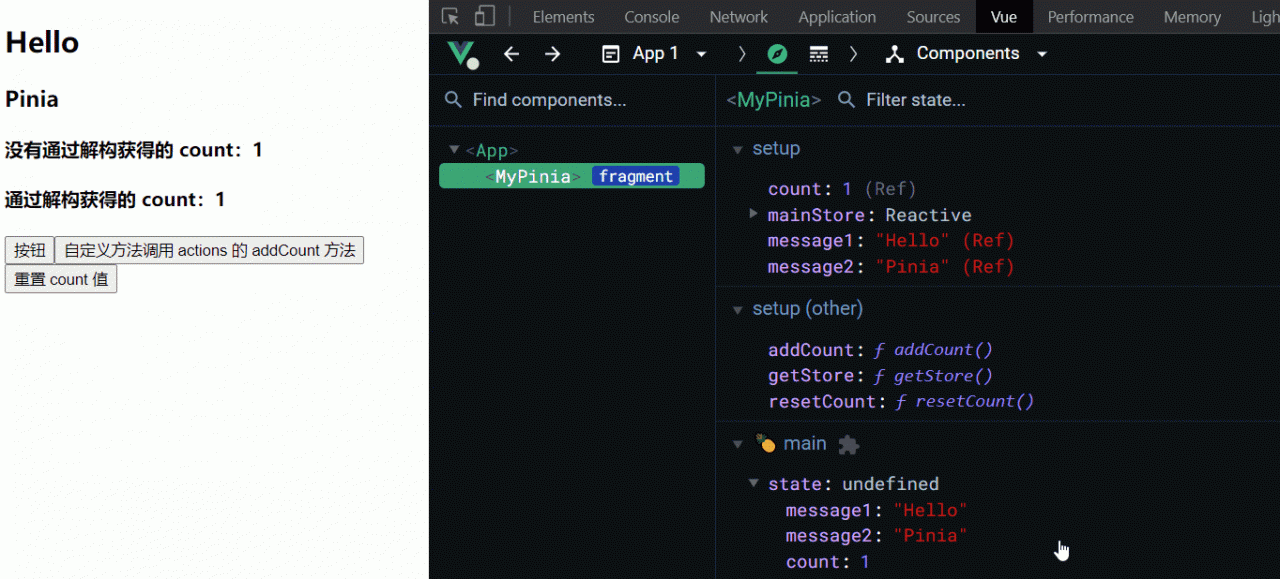Open the timeline layers icon
The width and height of the screenshot is (1280, 579).
(818, 54)
